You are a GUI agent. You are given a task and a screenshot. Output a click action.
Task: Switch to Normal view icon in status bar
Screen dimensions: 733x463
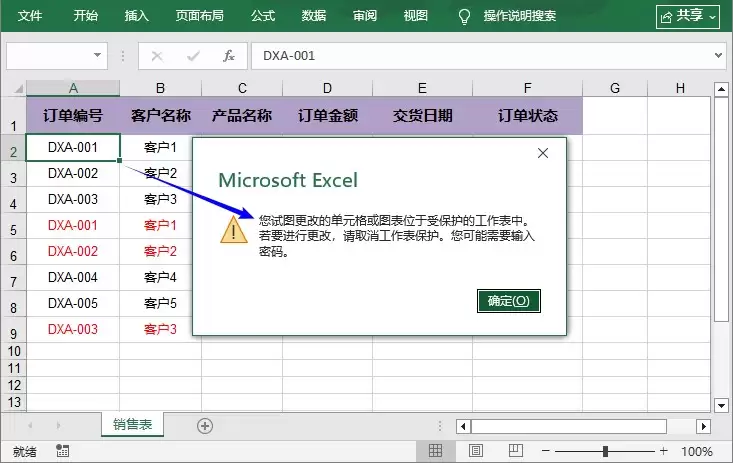click(x=435, y=451)
